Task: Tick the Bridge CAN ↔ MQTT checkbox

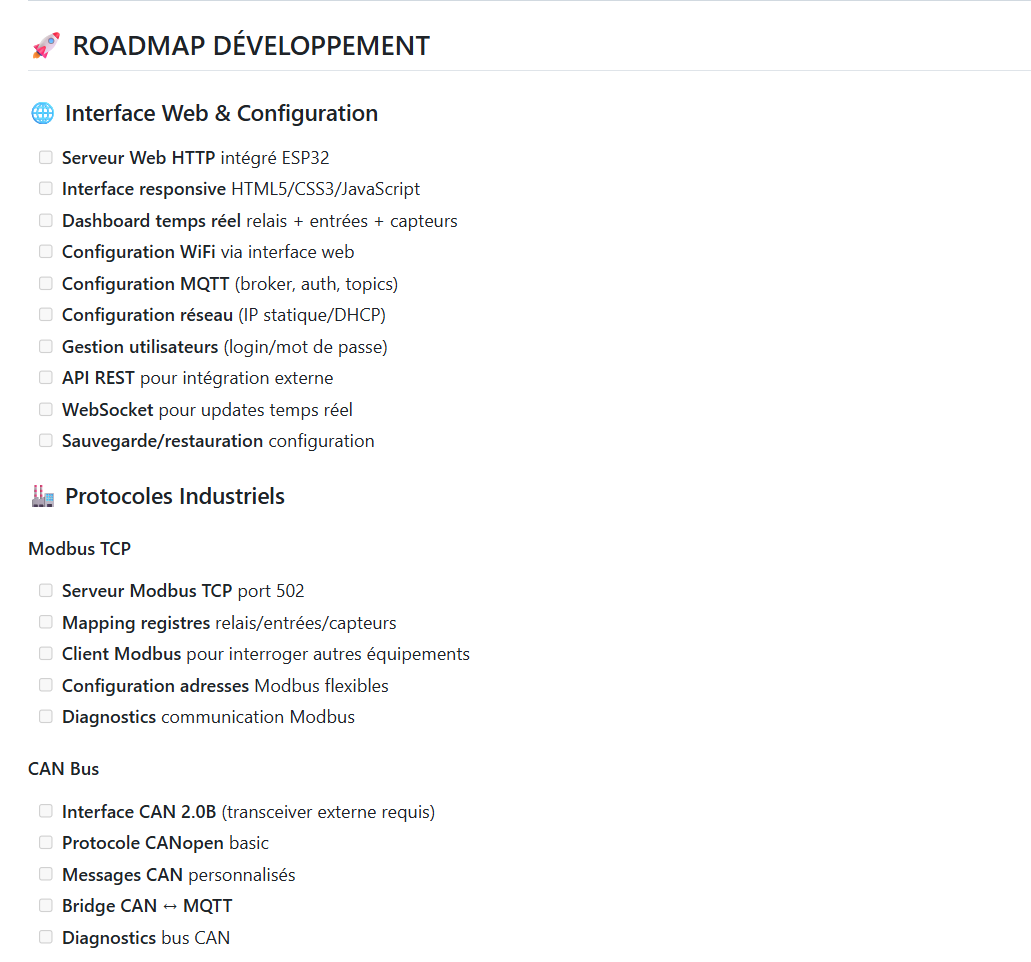Action: point(46,906)
